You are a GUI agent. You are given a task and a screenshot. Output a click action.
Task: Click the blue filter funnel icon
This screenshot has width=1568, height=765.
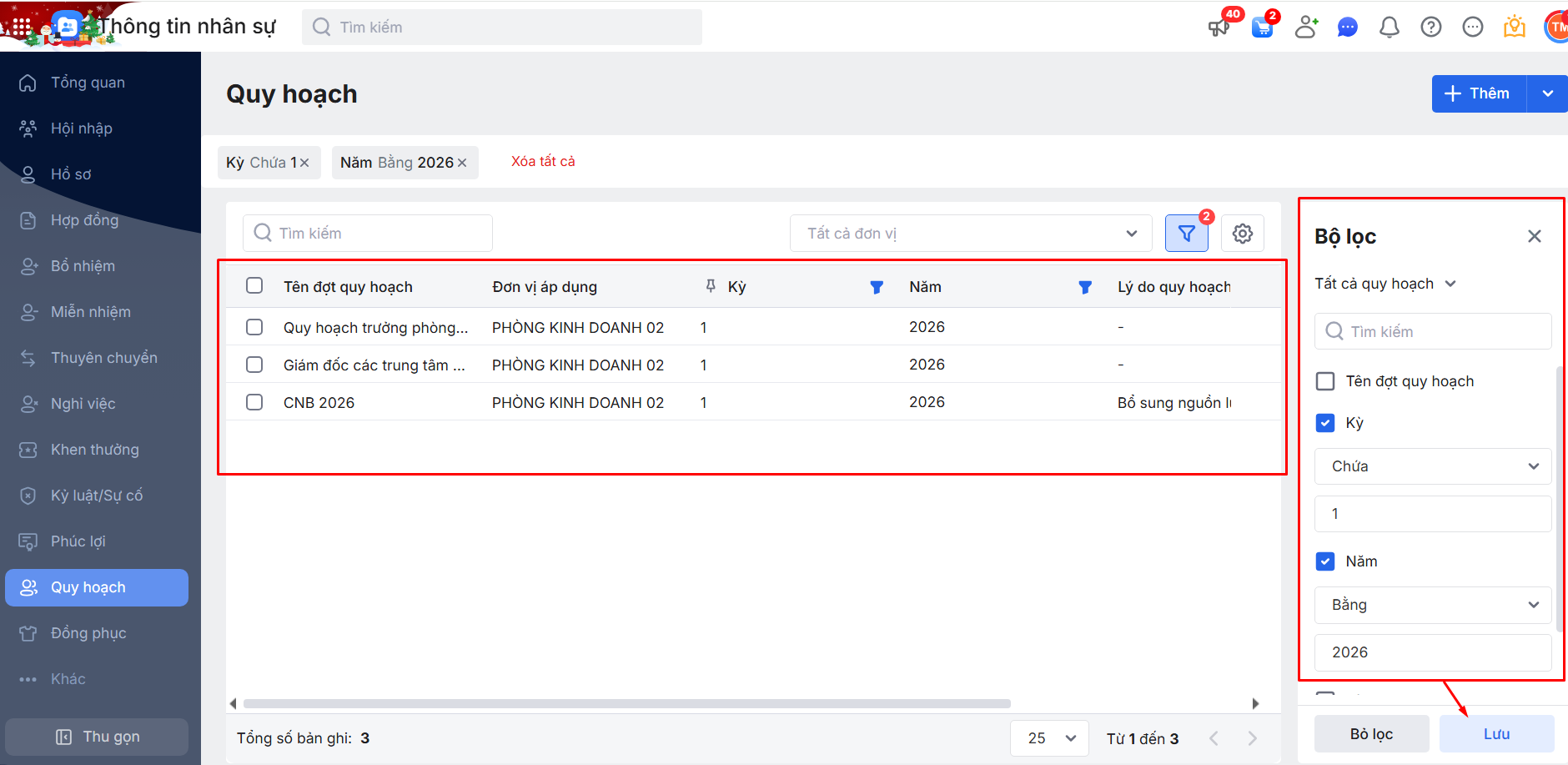click(x=1186, y=234)
